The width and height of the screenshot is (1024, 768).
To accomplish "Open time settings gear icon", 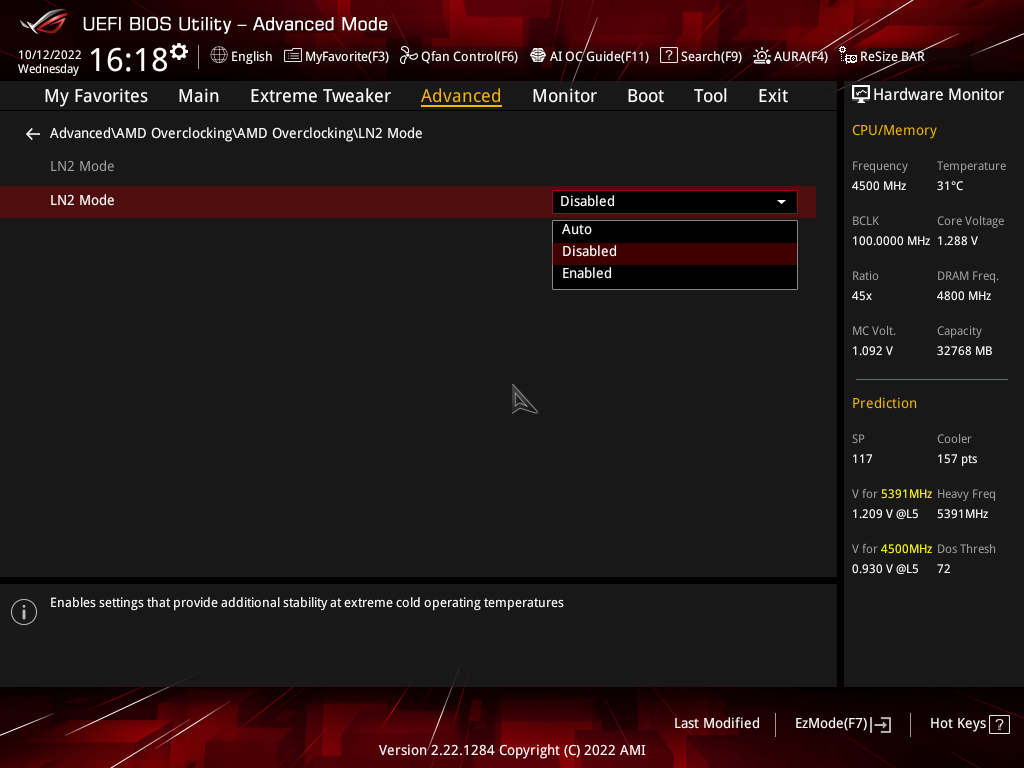I will (179, 52).
